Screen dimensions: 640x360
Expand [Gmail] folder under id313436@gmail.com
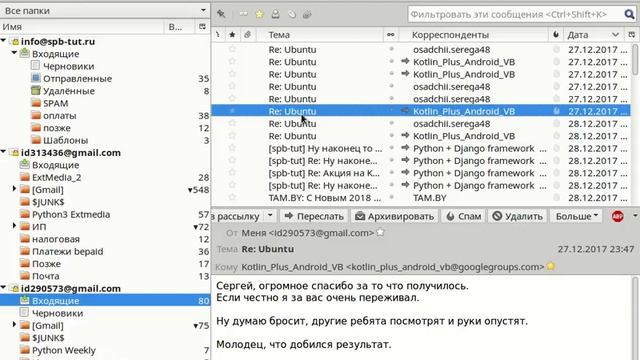coord(15,189)
